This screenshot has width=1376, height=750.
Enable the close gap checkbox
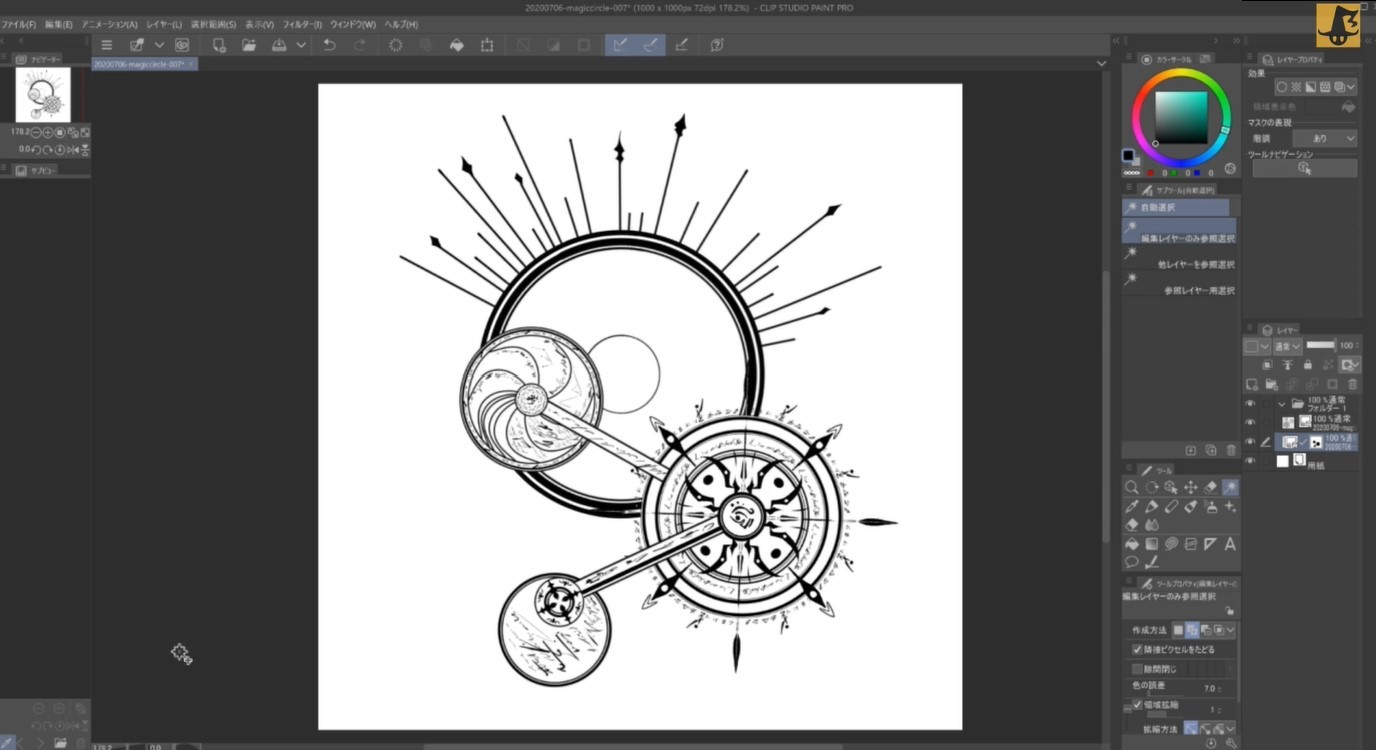click(x=1137, y=669)
